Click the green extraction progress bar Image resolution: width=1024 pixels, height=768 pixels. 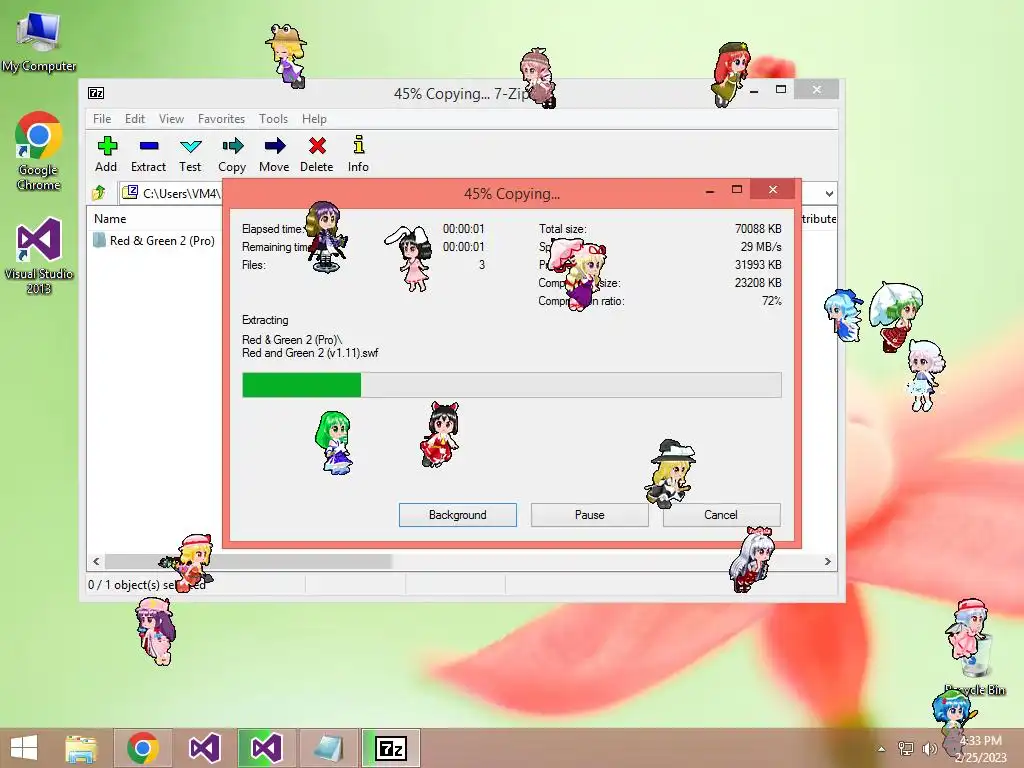512,385
